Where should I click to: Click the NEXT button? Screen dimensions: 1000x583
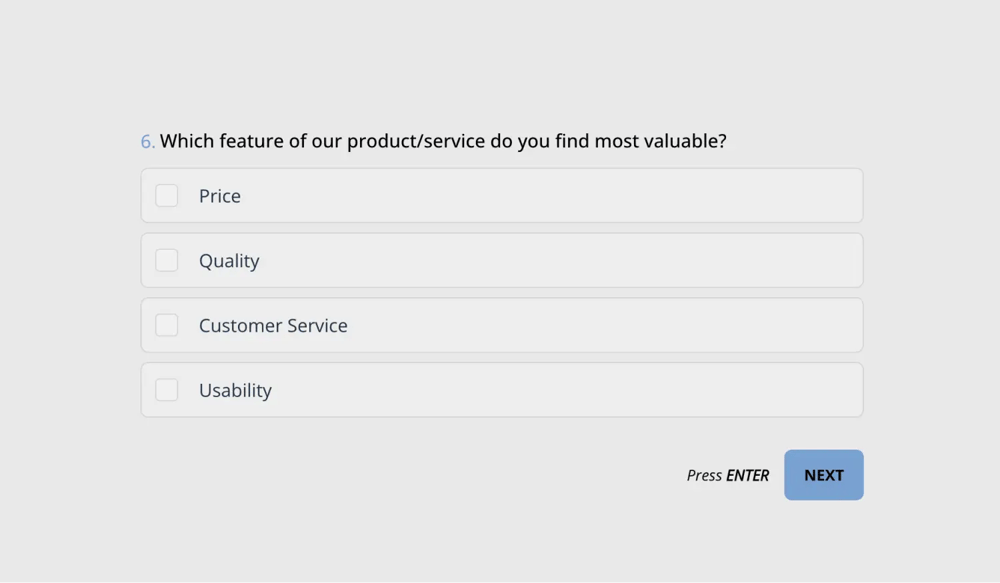pyautogui.click(x=823, y=475)
